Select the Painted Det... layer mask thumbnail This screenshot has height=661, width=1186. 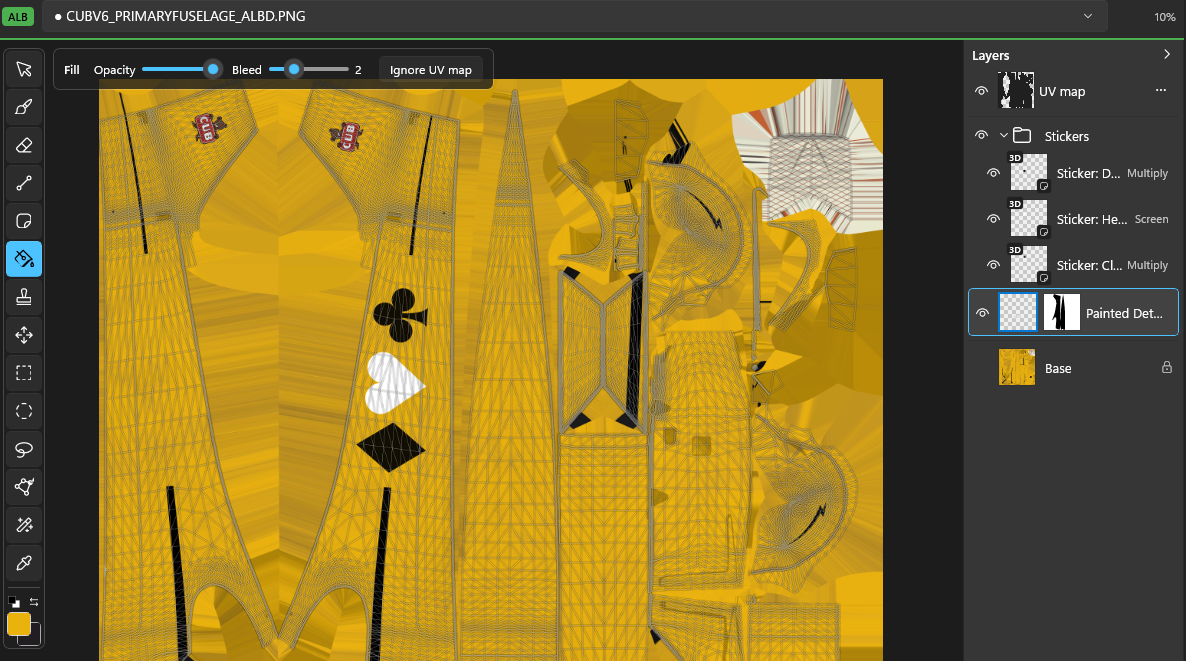coord(1061,312)
